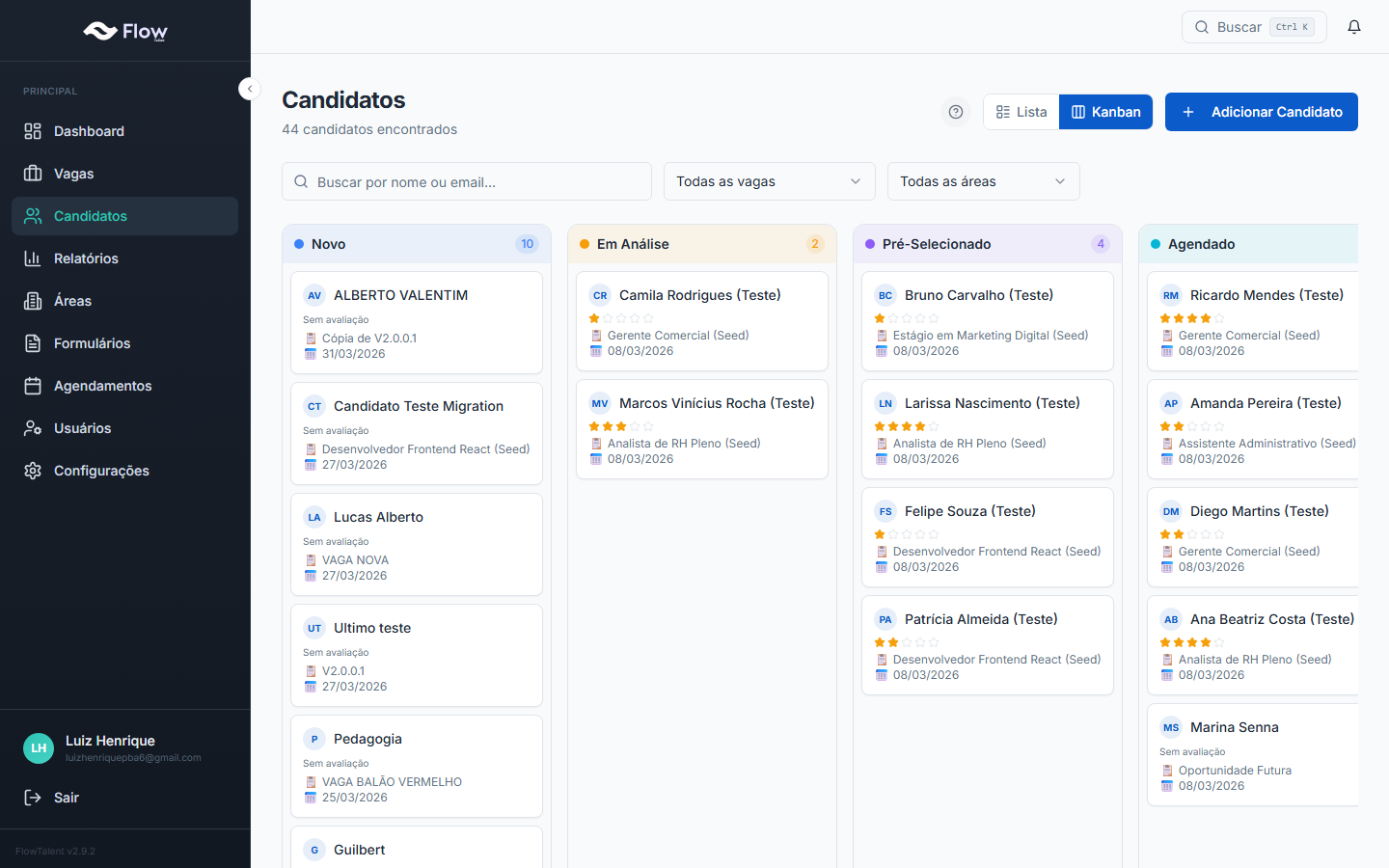
Task: Select the Kanban view tab
Action: tap(1105, 112)
